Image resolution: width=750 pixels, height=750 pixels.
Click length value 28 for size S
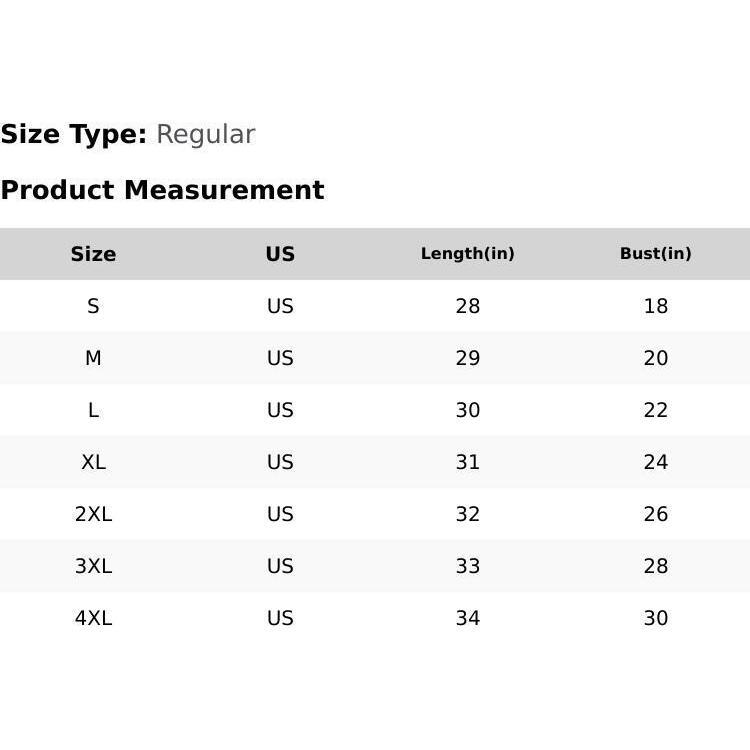point(468,306)
